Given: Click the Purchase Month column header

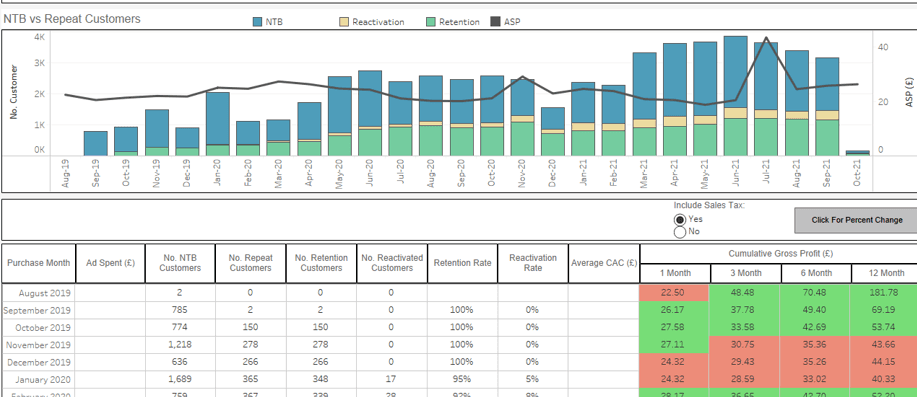Looking at the screenshot, I should click(x=39, y=263).
